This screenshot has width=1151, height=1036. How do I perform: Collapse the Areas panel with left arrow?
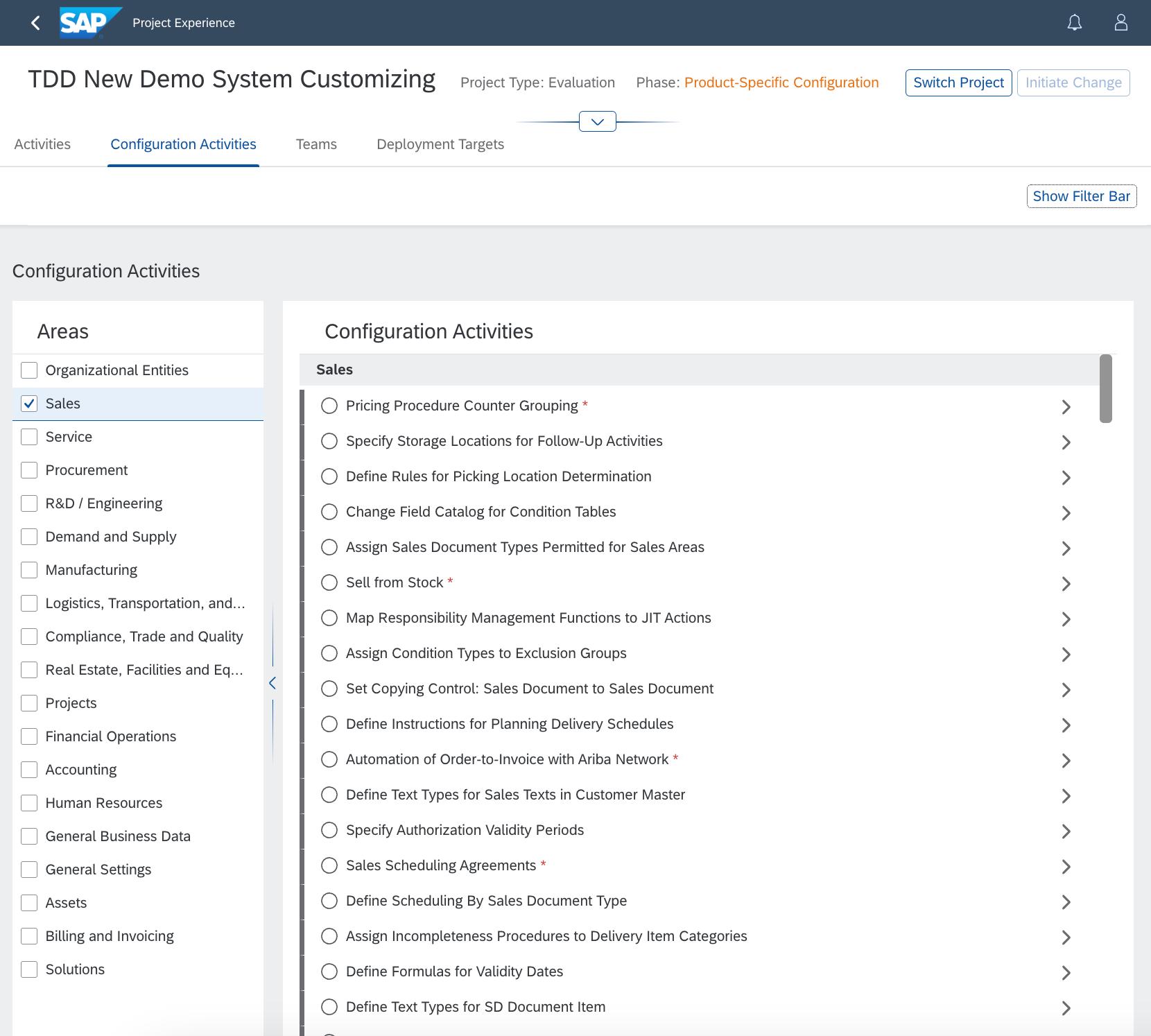(272, 683)
